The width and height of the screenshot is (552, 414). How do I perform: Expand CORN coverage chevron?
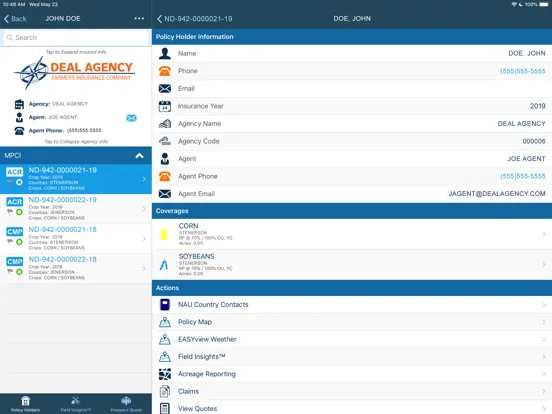[544, 234]
